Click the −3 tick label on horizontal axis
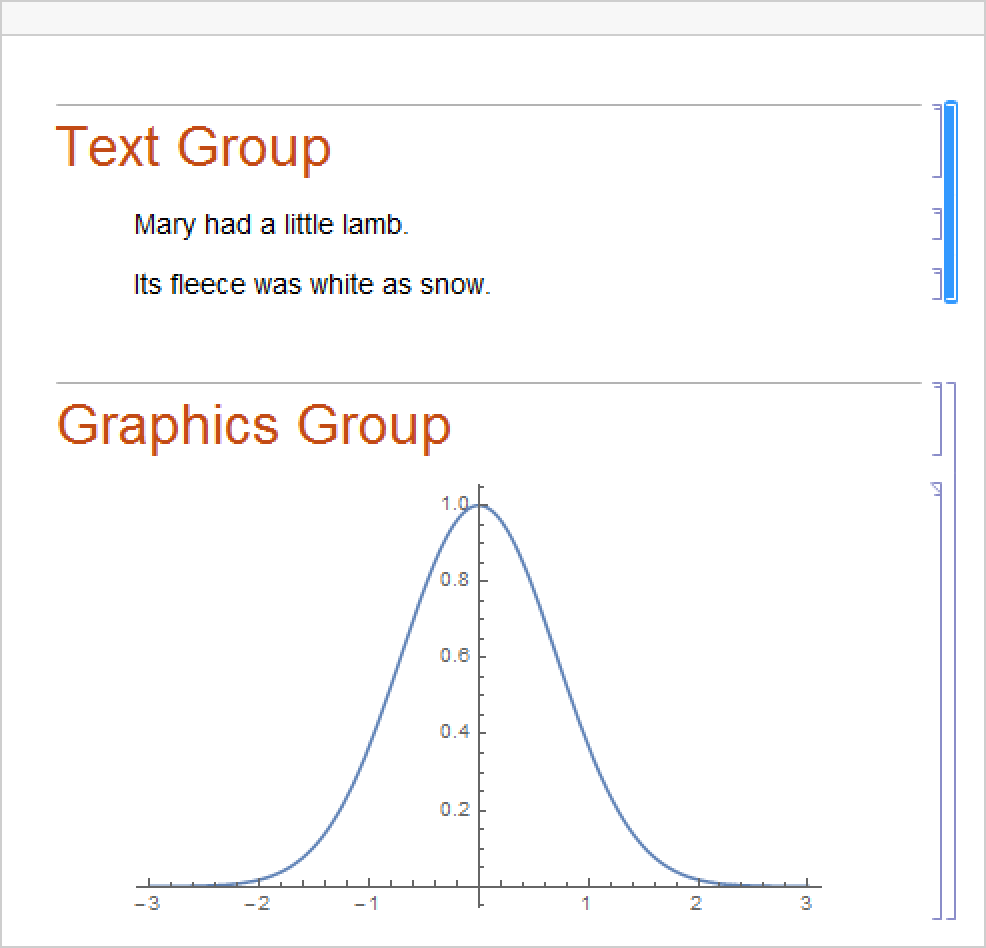 click(148, 904)
